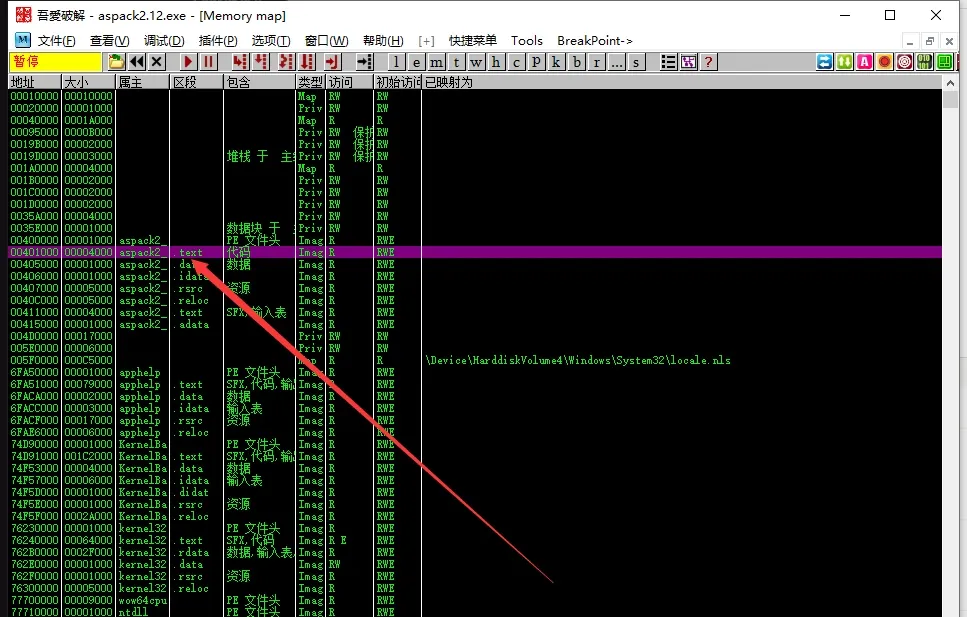Click the red question mark help icon
Image resolution: width=967 pixels, height=617 pixels.
pyautogui.click(x=709, y=62)
